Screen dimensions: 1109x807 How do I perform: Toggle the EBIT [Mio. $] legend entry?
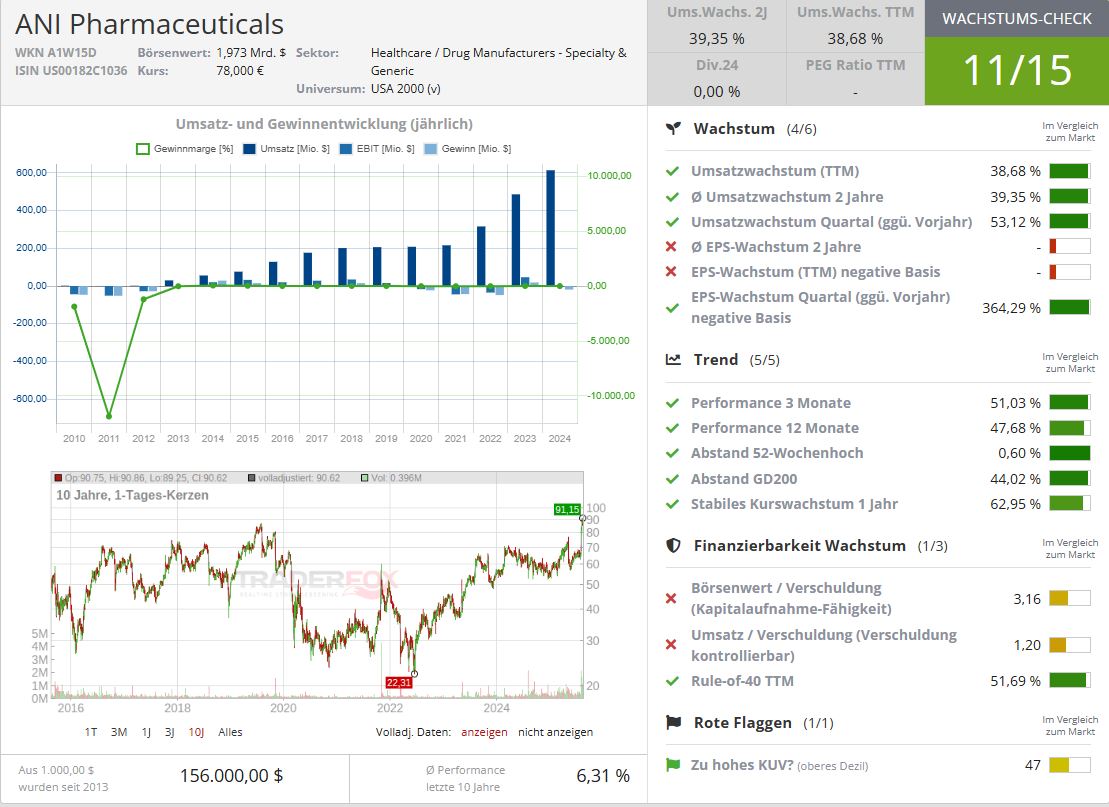(377, 149)
